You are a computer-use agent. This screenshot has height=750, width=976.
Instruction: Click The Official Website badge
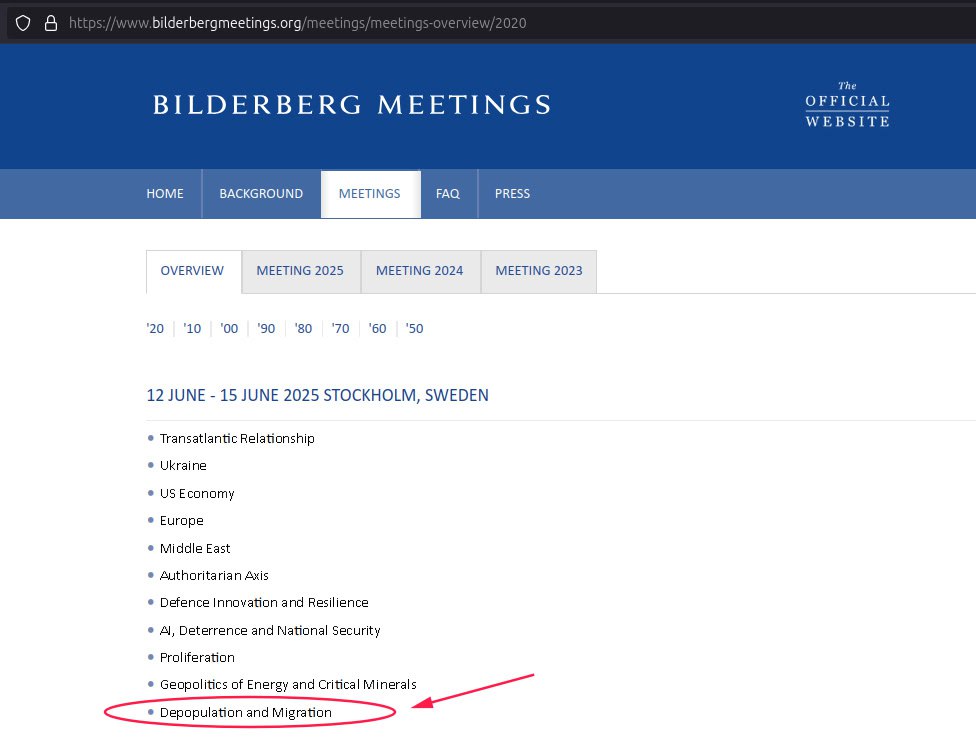[847, 105]
